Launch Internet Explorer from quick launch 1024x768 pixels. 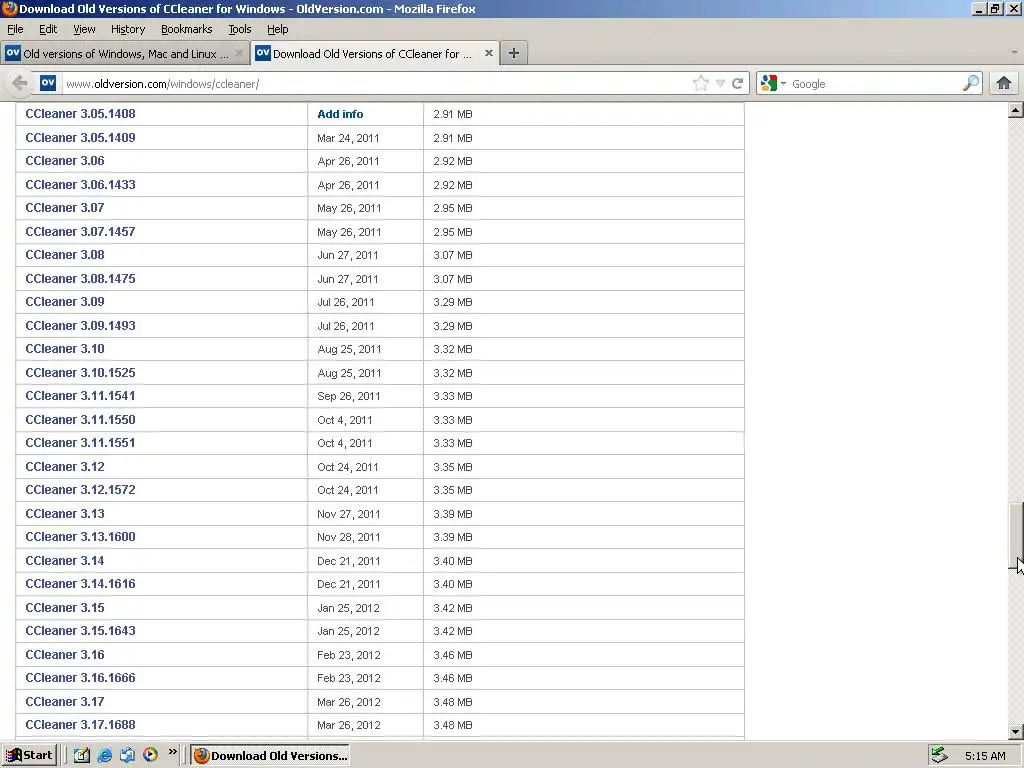click(x=104, y=756)
